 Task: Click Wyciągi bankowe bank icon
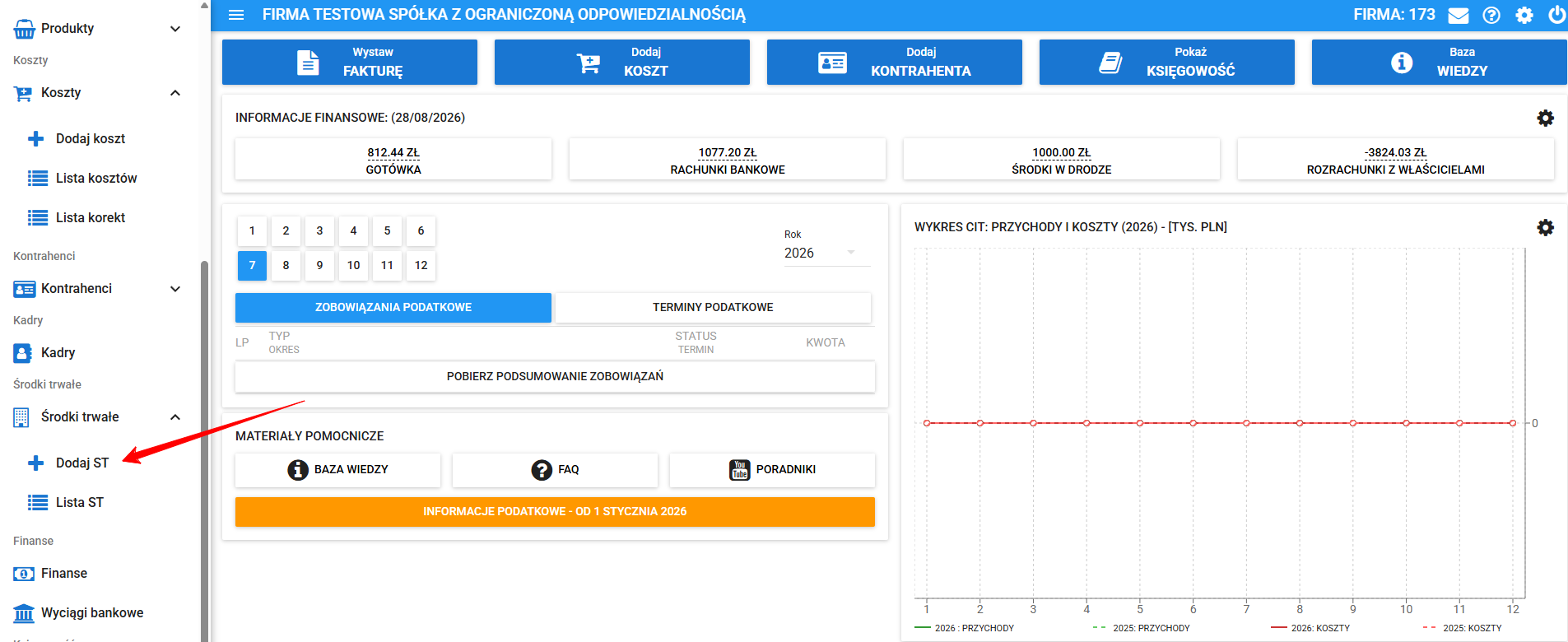pos(24,613)
